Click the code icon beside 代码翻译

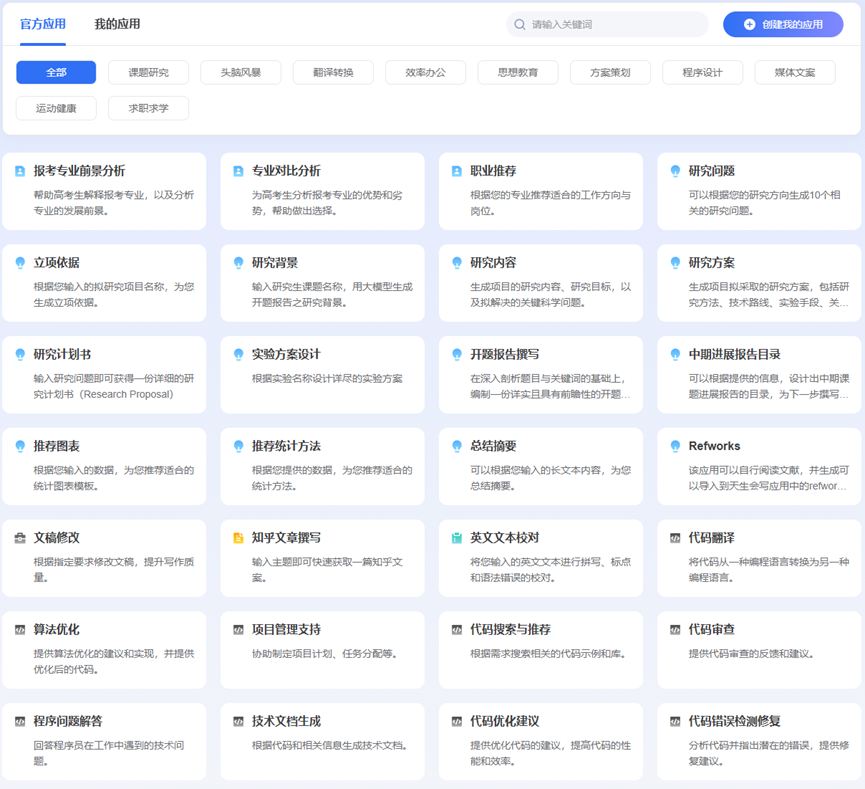point(675,538)
